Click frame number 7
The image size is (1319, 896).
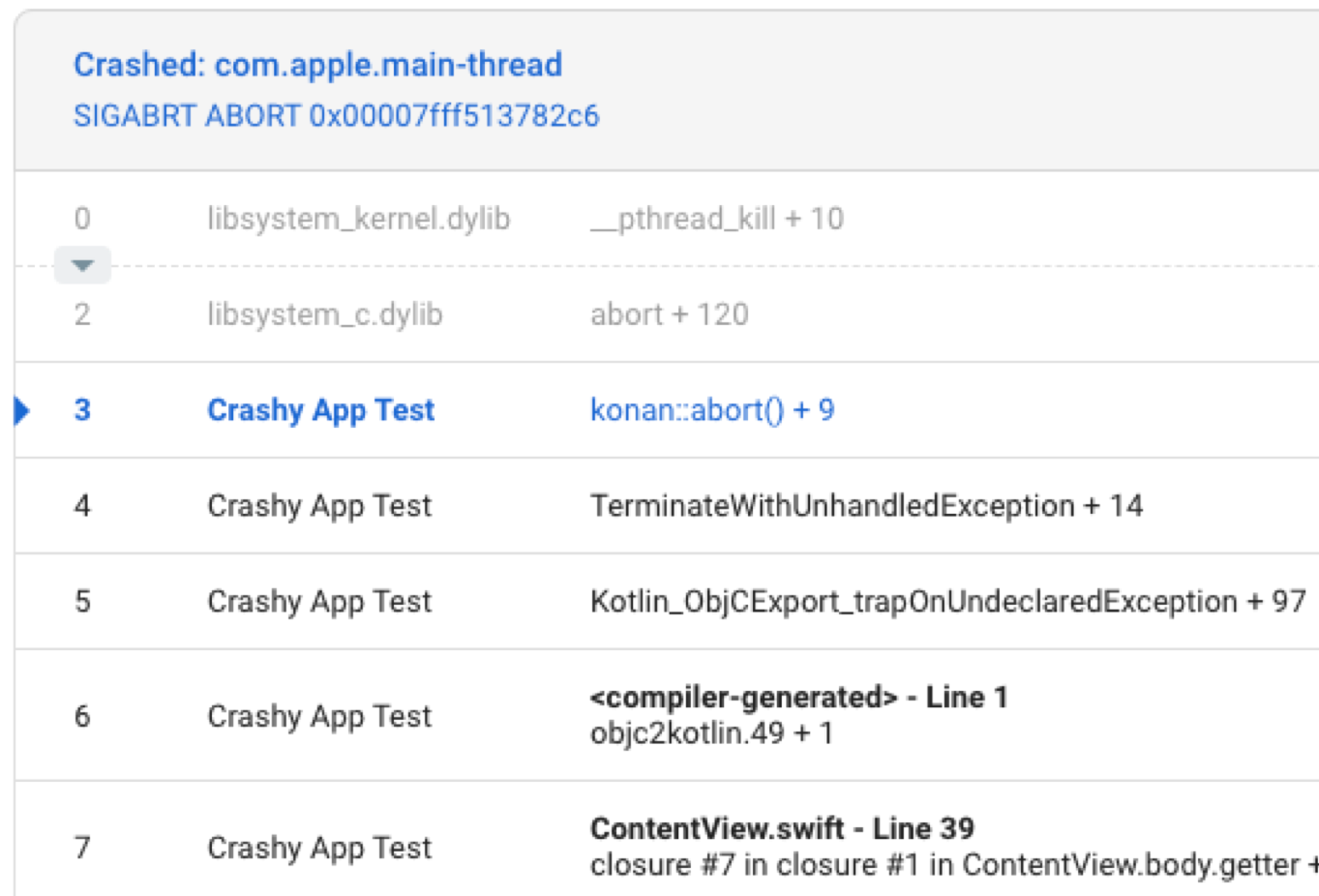click(x=82, y=848)
